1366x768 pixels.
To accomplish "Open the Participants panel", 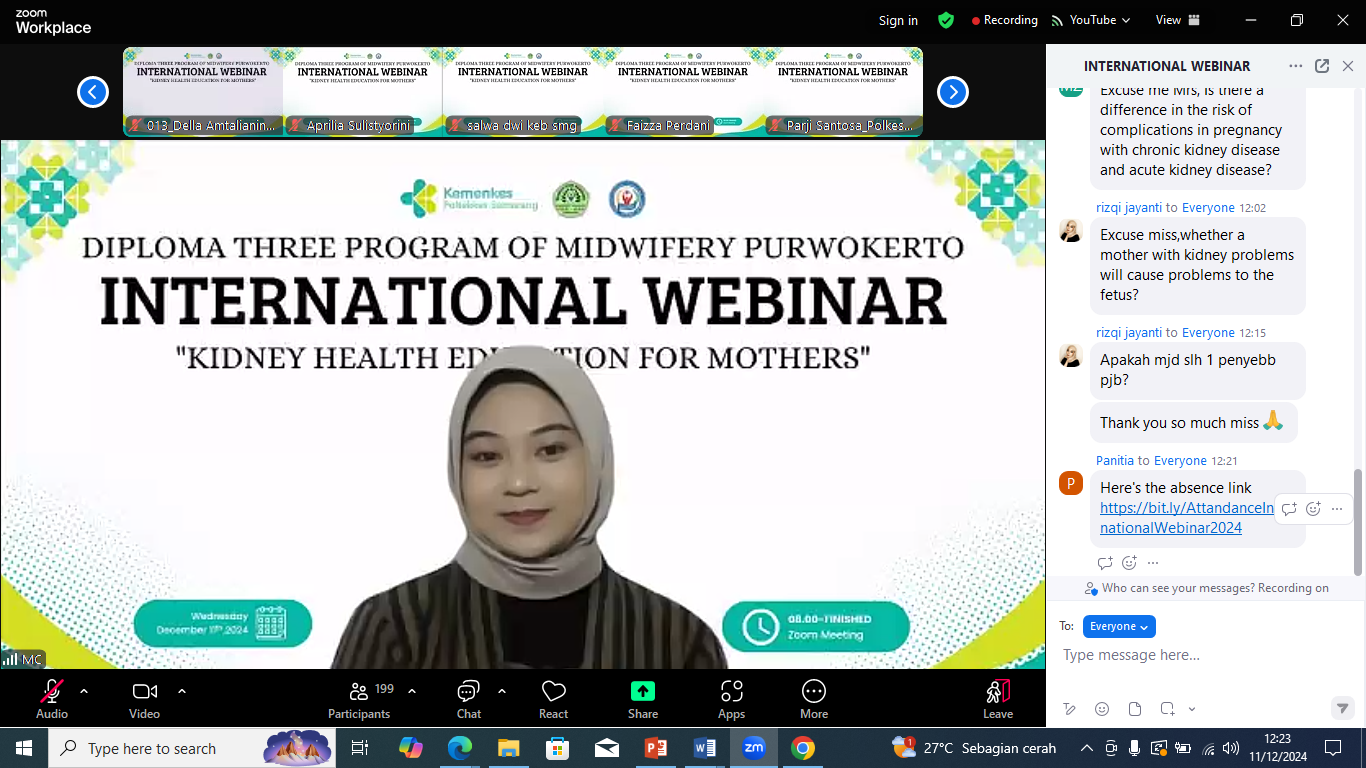I will pos(359,698).
